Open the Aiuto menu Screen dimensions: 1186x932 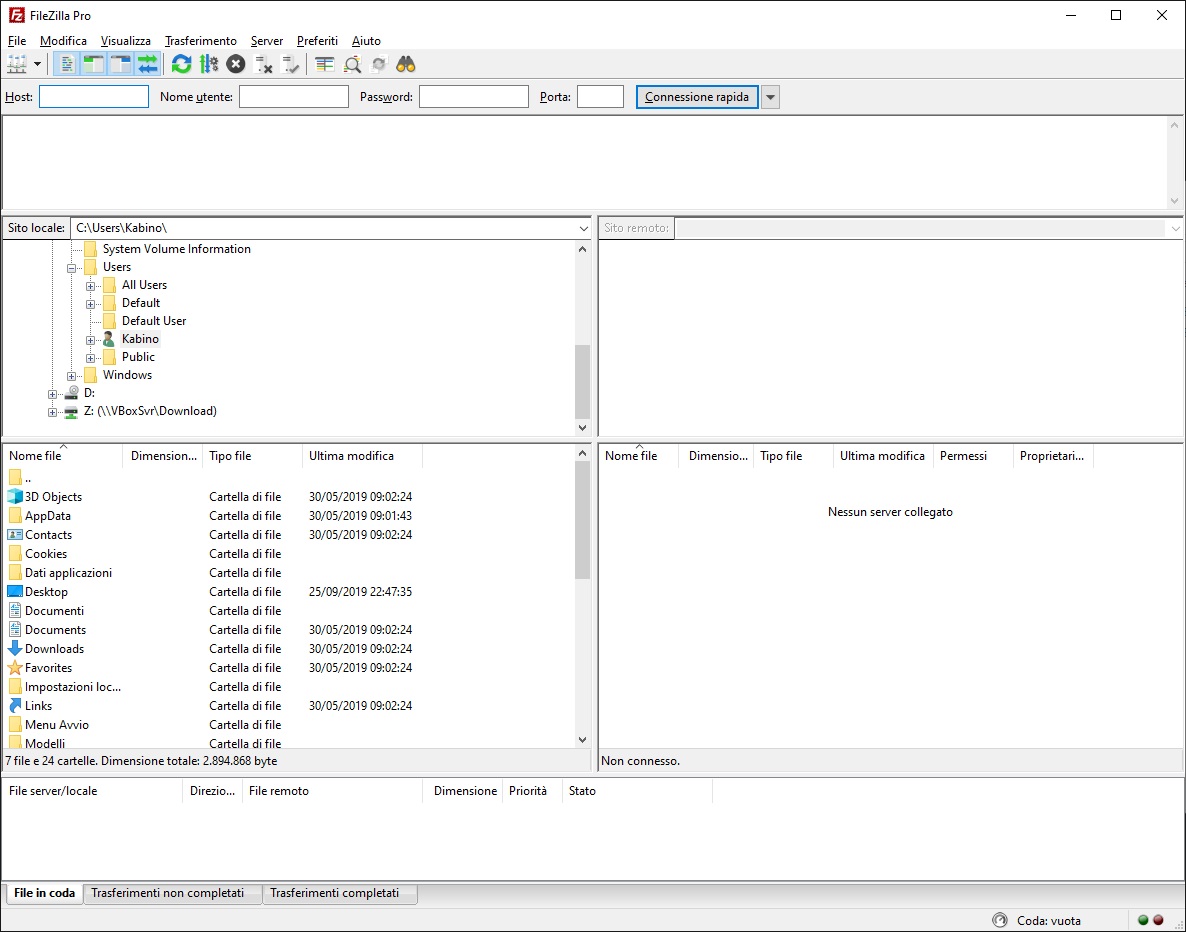(x=366, y=41)
